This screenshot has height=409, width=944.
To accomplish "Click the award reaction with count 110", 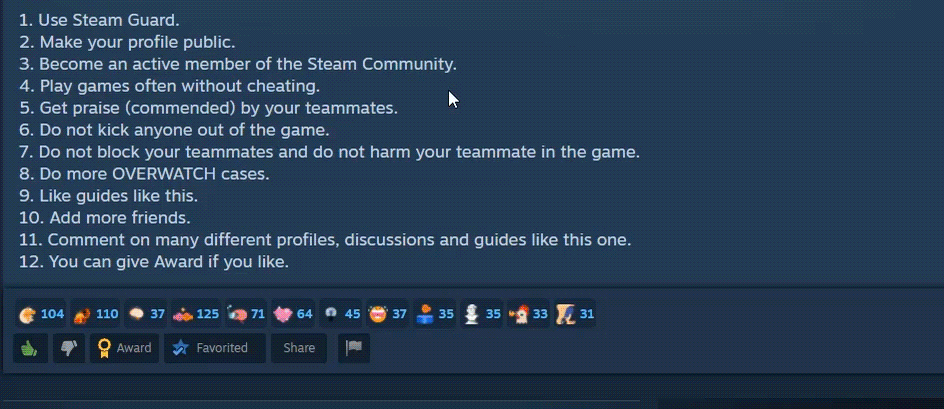I will pos(95,314).
